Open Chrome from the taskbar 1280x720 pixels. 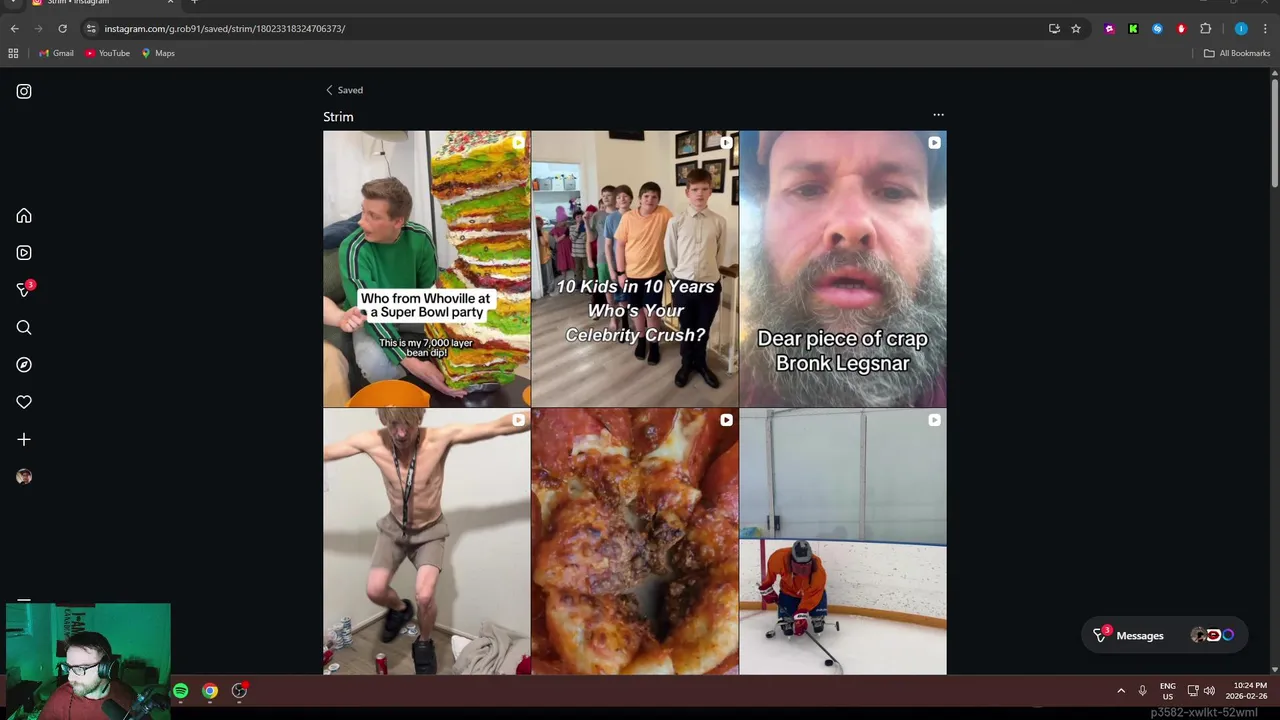click(x=210, y=691)
